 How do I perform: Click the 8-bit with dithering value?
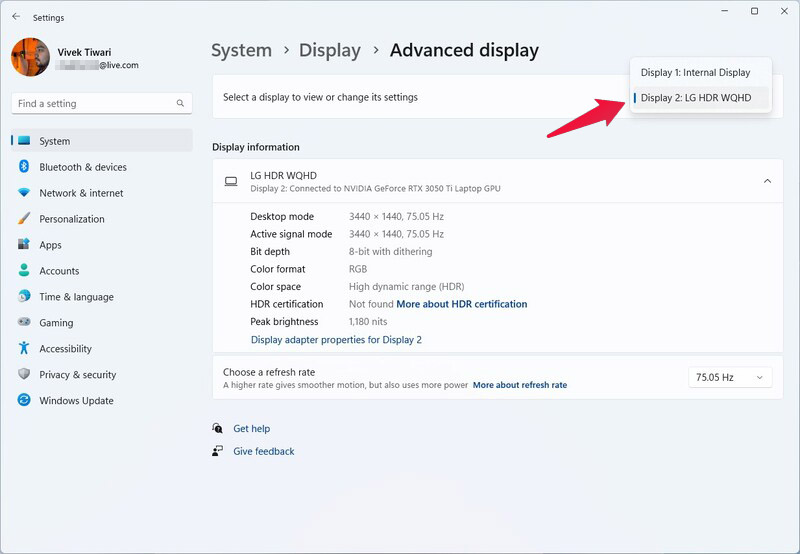tap(390, 251)
